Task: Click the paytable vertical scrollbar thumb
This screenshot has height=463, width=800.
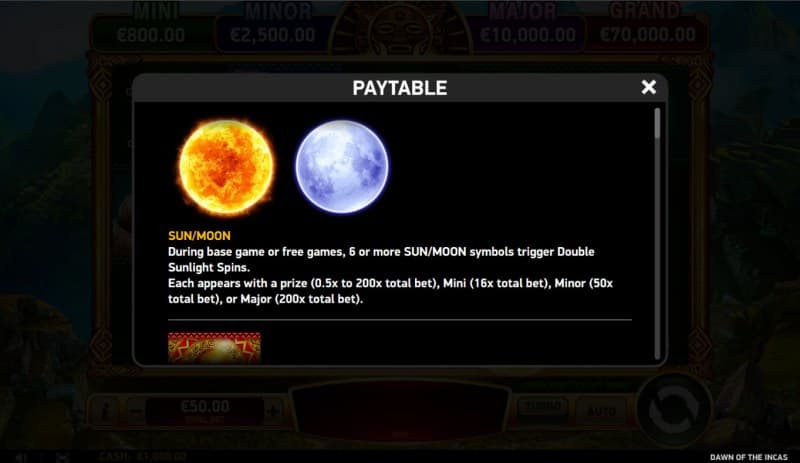Action: (x=657, y=124)
